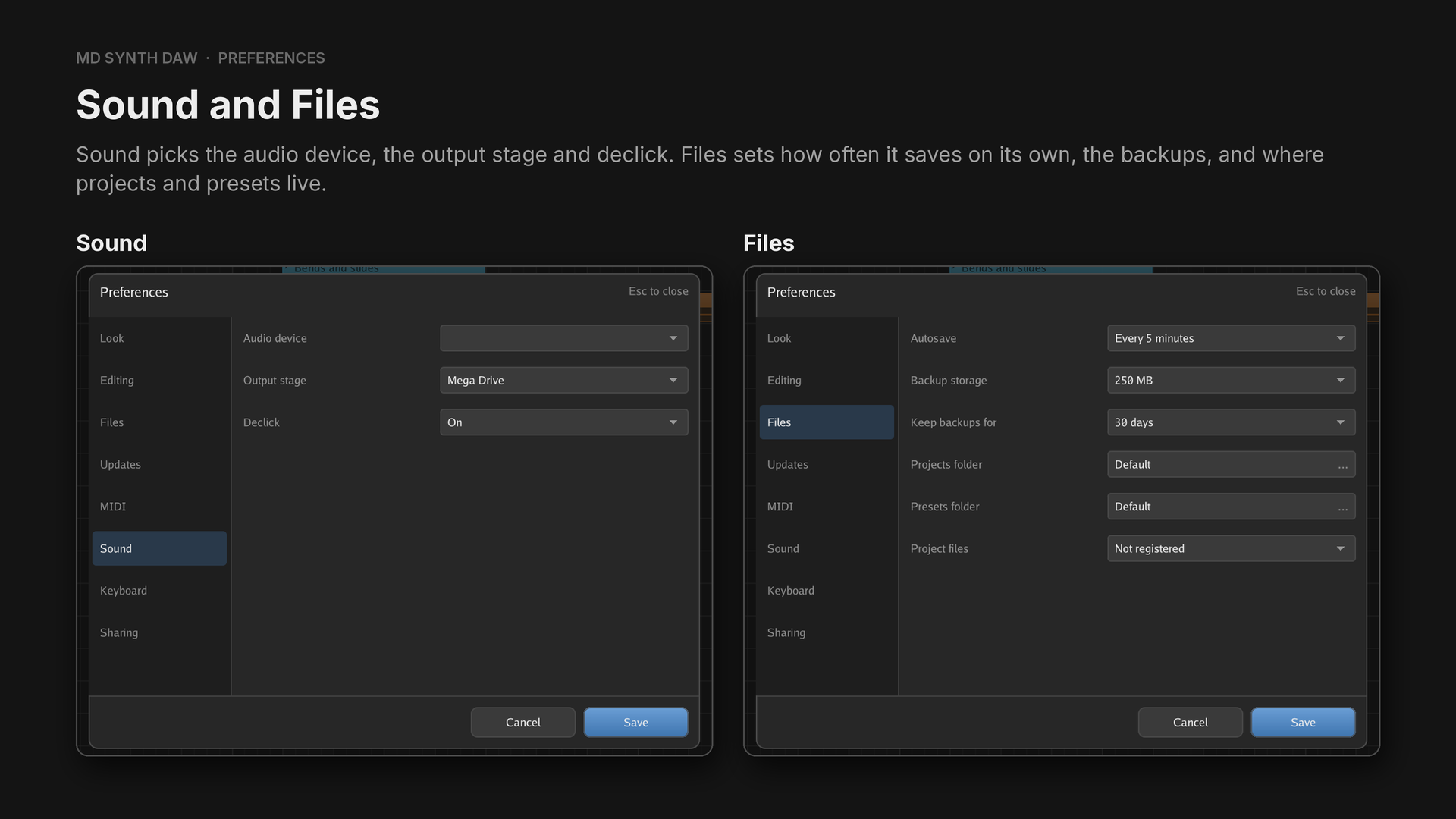Select Keyboard tab in Sound preferences window
This screenshot has width=1456, height=819.
pyautogui.click(x=159, y=591)
